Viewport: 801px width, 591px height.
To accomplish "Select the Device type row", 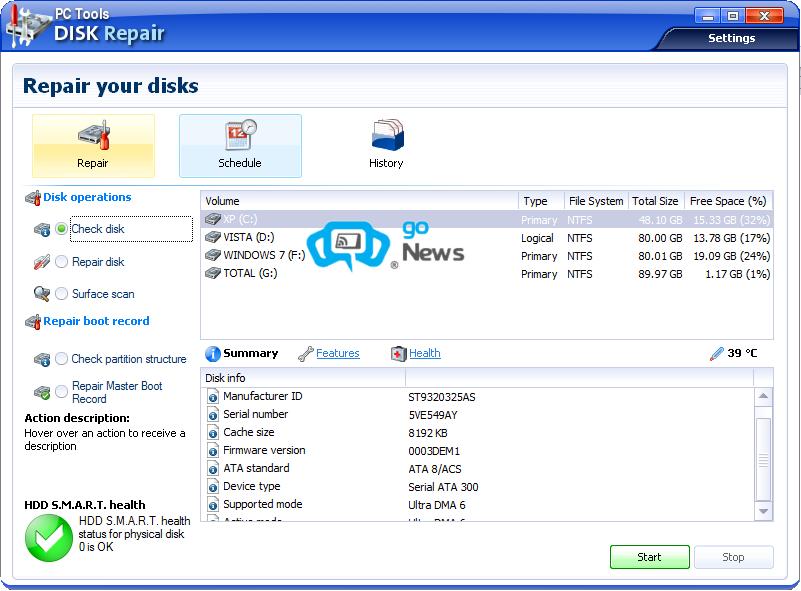I will (x=478, y=487).
